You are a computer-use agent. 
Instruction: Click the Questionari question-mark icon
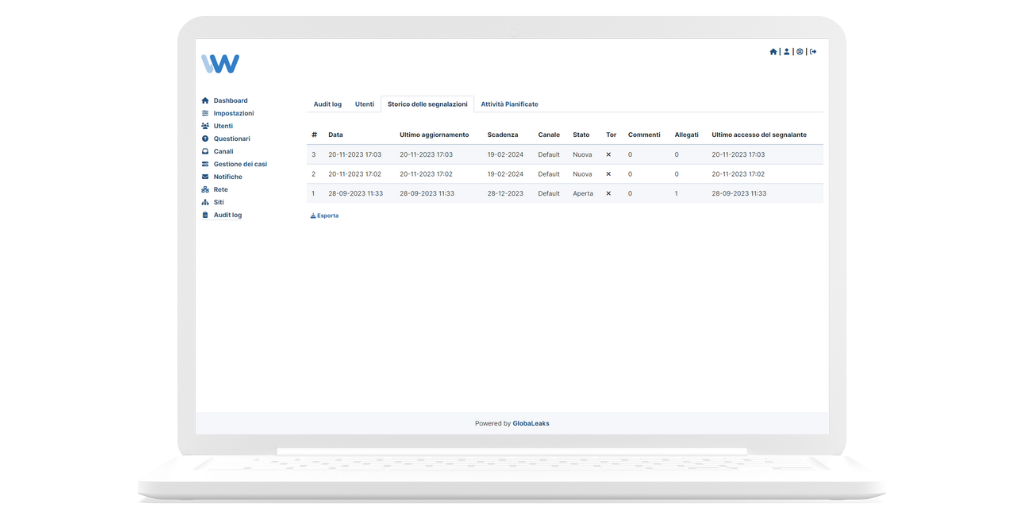(205, 139)
